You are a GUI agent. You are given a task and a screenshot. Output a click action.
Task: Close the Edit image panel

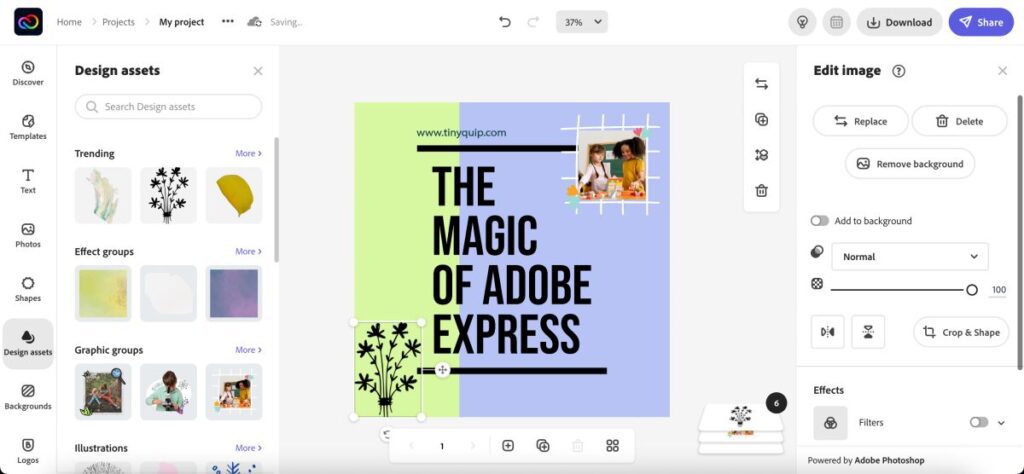[1002, 71]
